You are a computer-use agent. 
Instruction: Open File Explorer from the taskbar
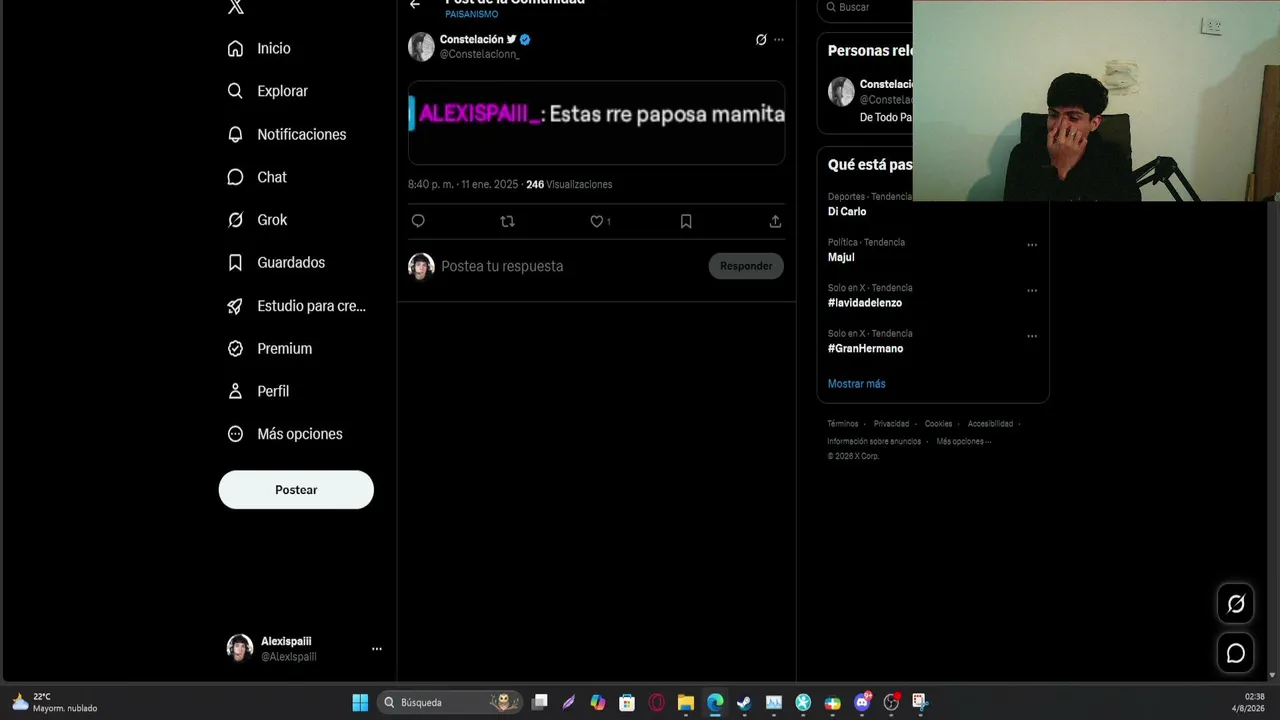(x=686, y=702)
